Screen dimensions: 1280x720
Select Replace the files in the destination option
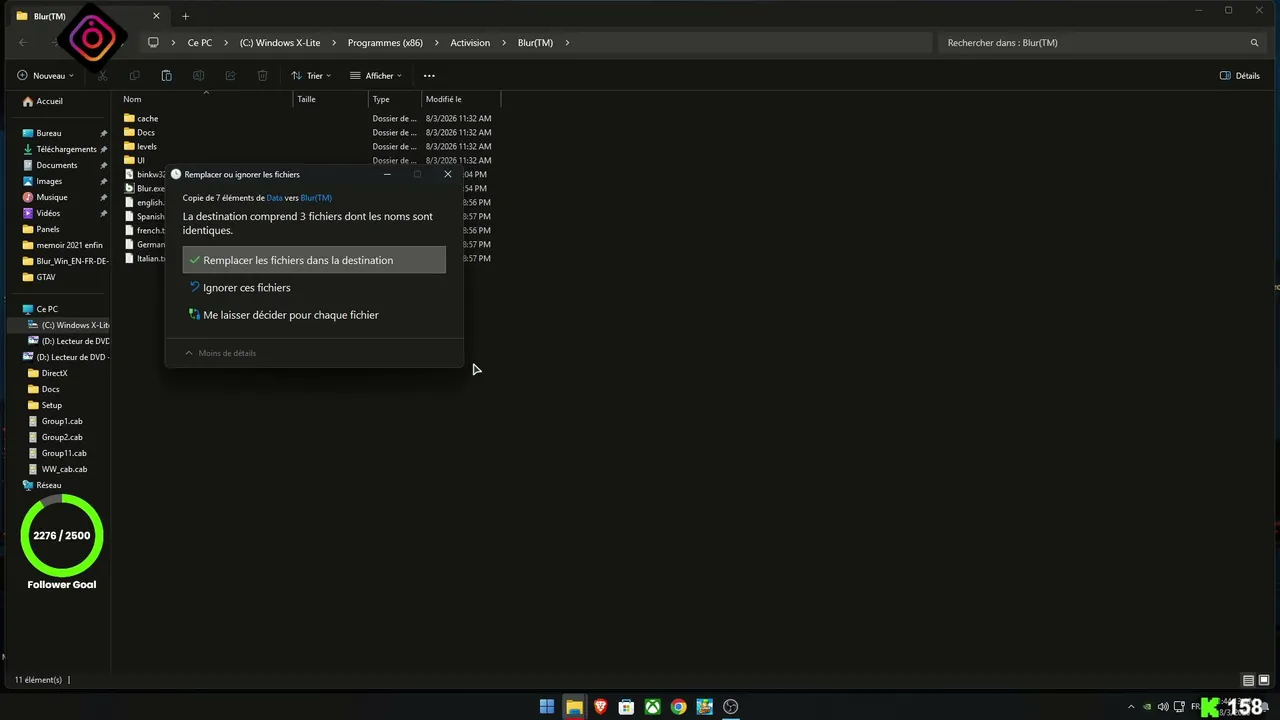(314, 260)
